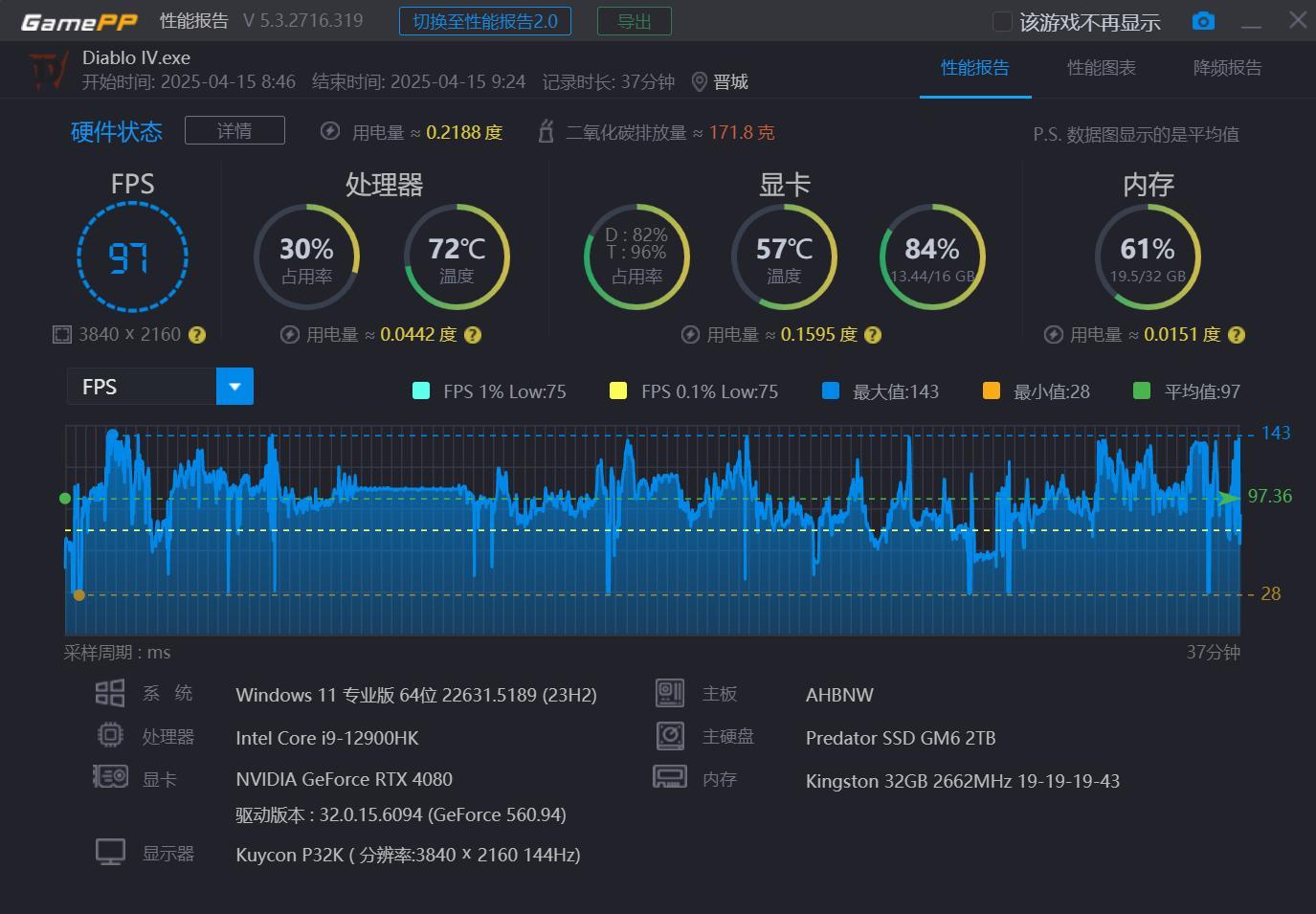
Task: Click the 171.8 克 carbon emission value
Action: pyautogui.click(x=742, y=132)
